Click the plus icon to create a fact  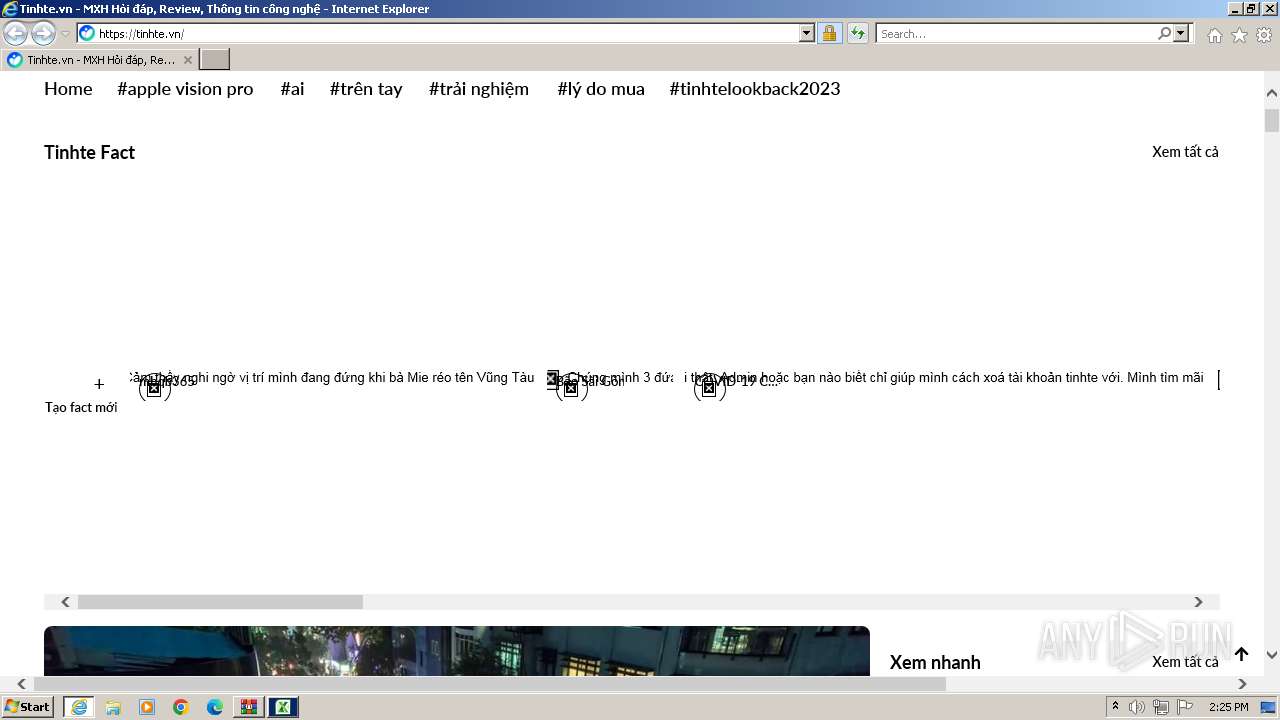[x=99, y=384]
